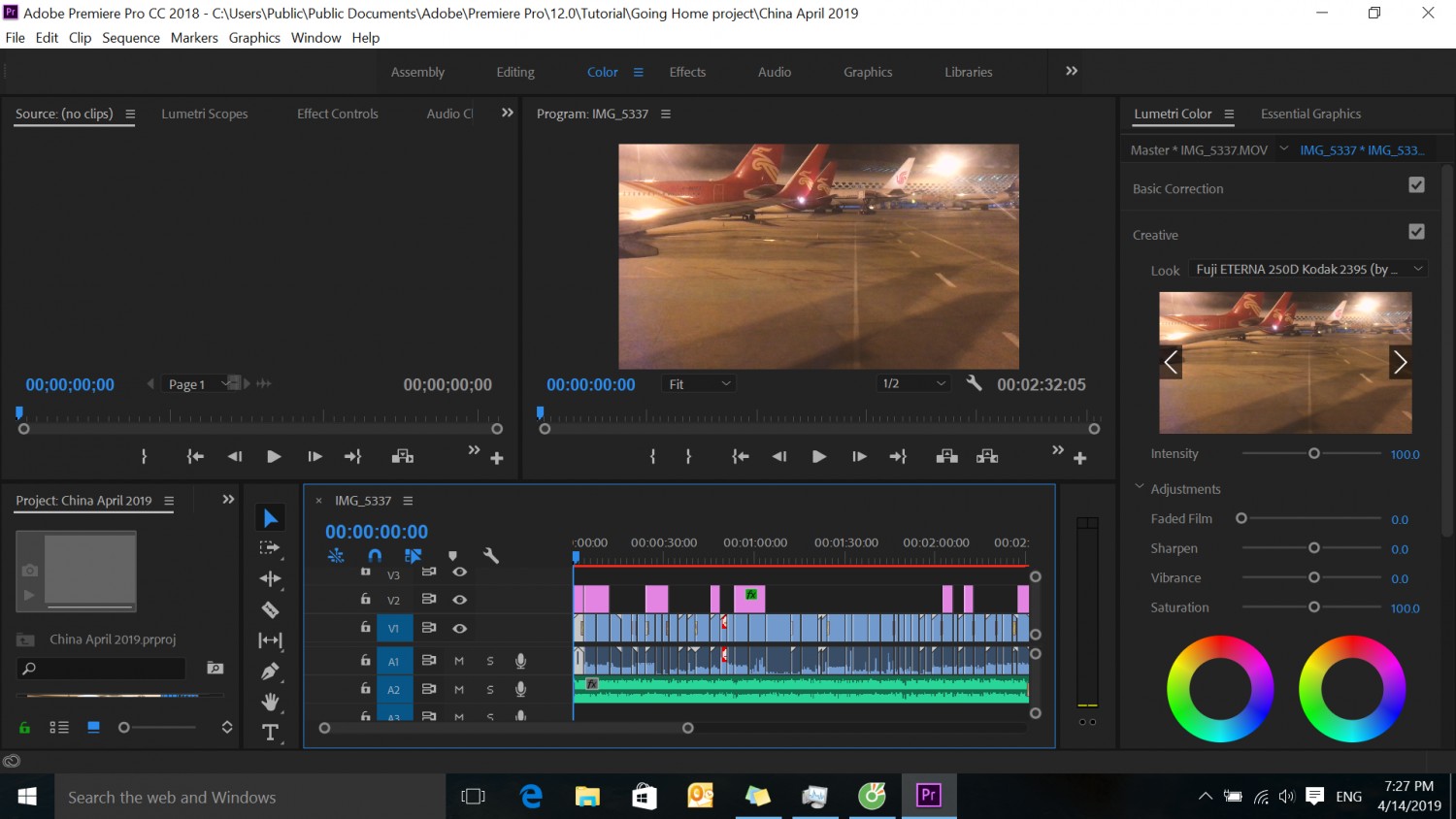The image size is (1456, 819).
Task: Select the Hand tool
Action: [x=270, y=702]
